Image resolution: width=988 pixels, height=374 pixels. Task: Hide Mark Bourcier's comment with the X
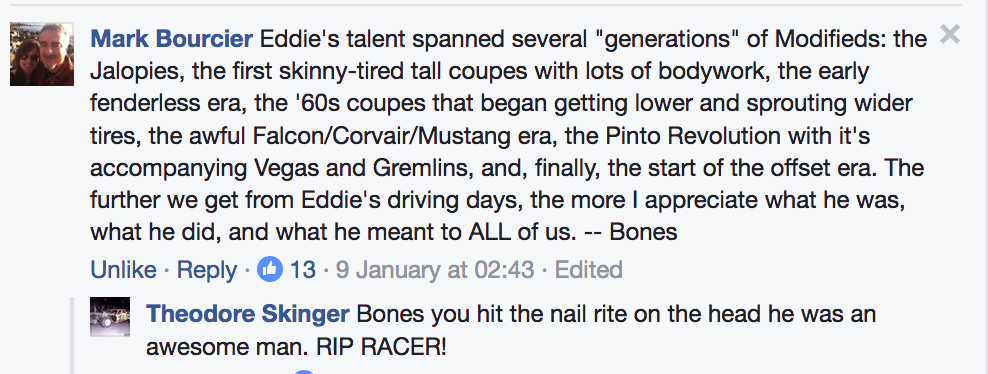[x=950, y=35]
